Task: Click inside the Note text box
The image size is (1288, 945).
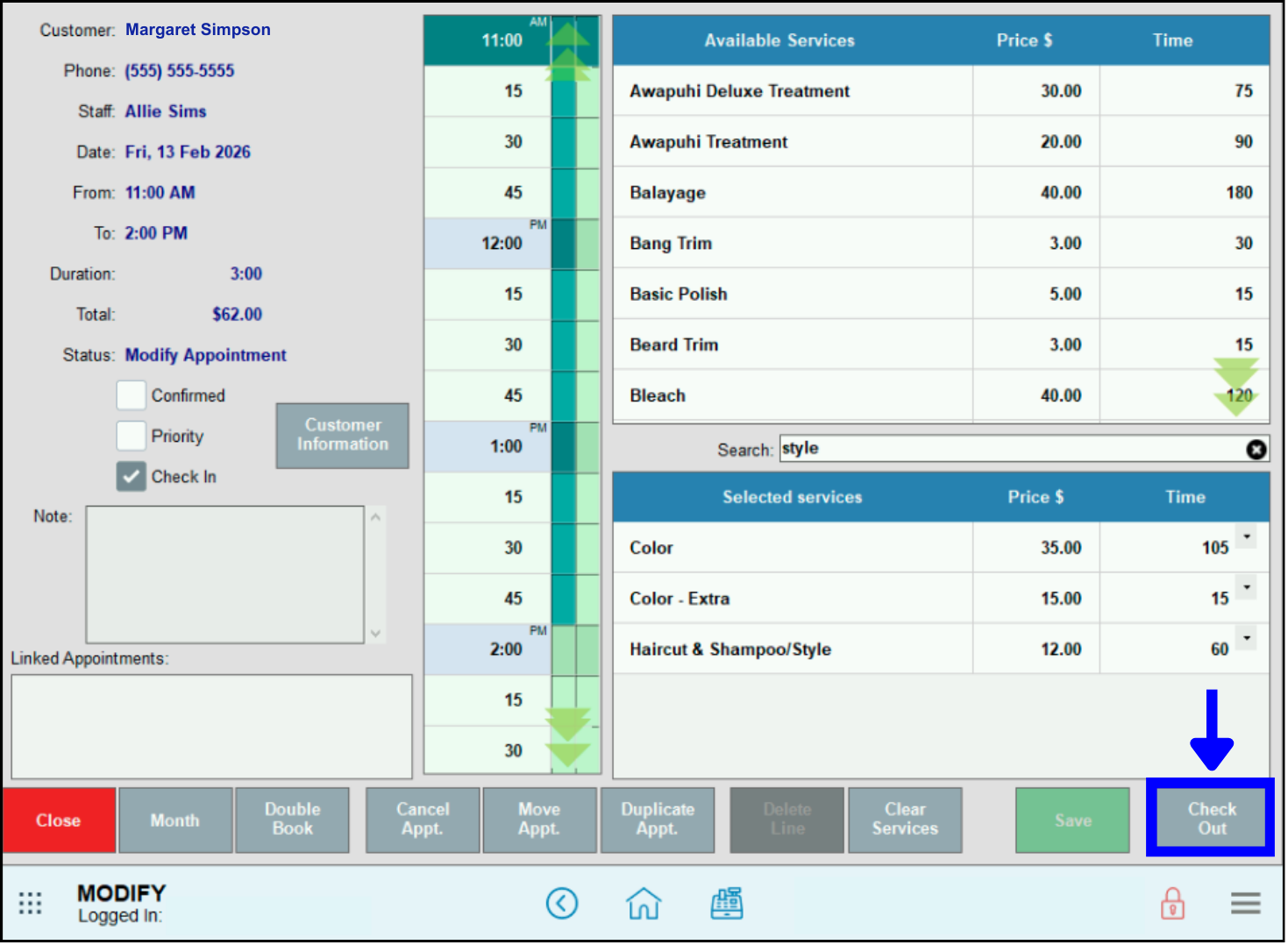Action: pyautogui.click(x=224, y=574)
